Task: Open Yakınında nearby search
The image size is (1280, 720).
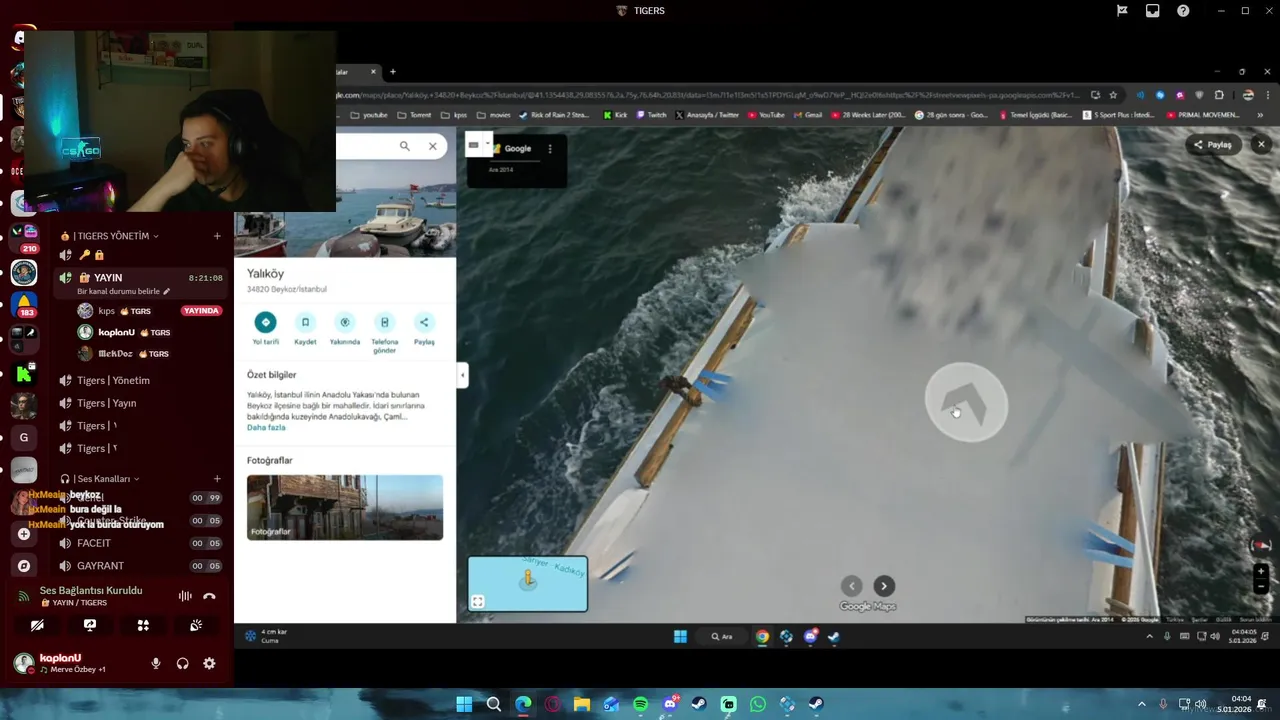Action: (345, 322)
